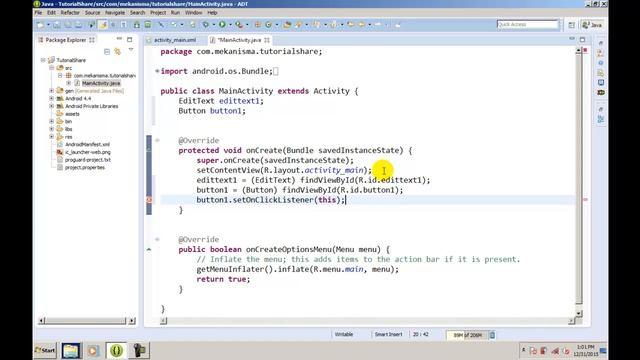Maximize the Package Explorer panel

129,40
